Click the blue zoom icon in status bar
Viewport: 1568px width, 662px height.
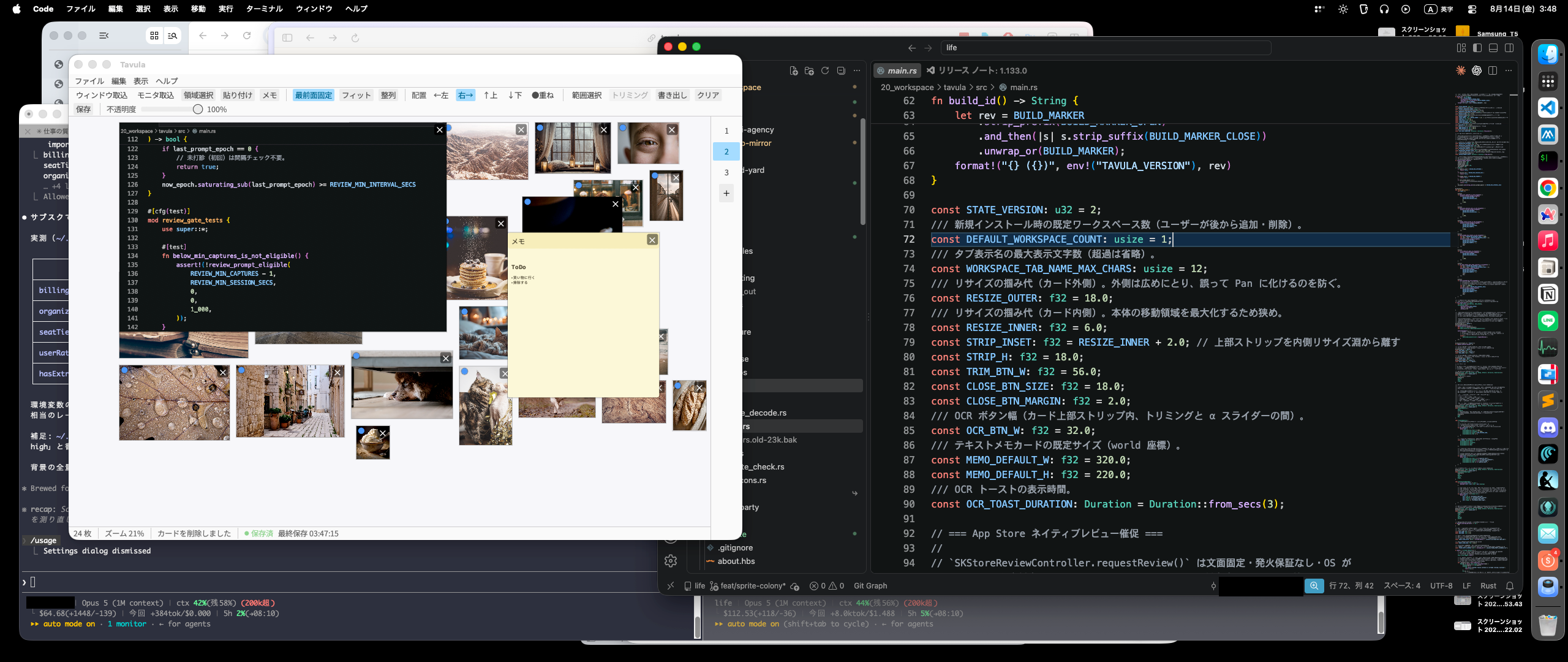(x=1314, y=585)
